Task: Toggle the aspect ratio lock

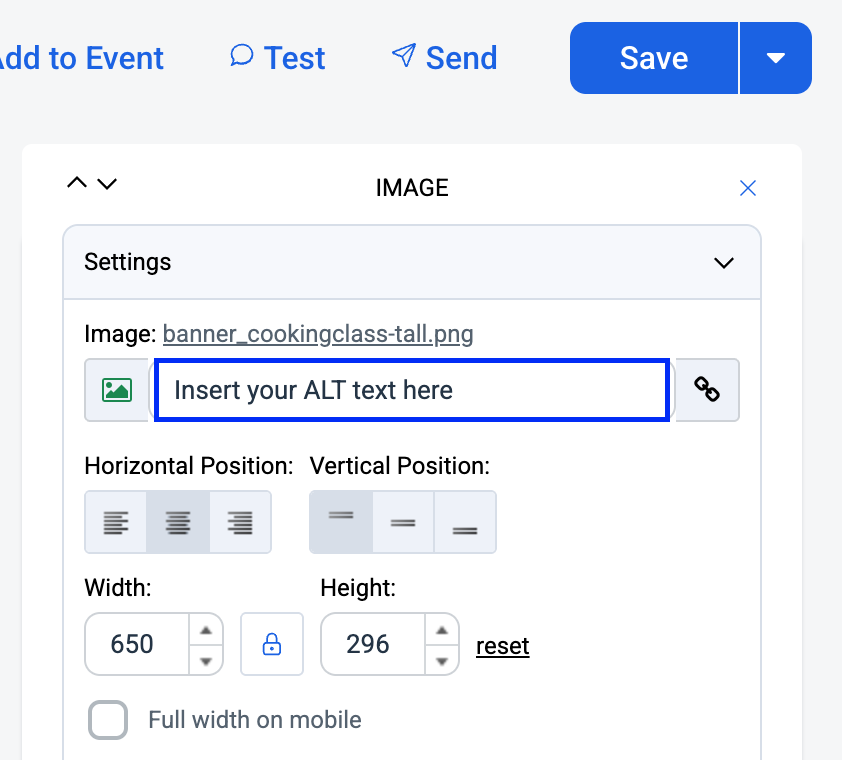Action: click(x=272, y=644)
